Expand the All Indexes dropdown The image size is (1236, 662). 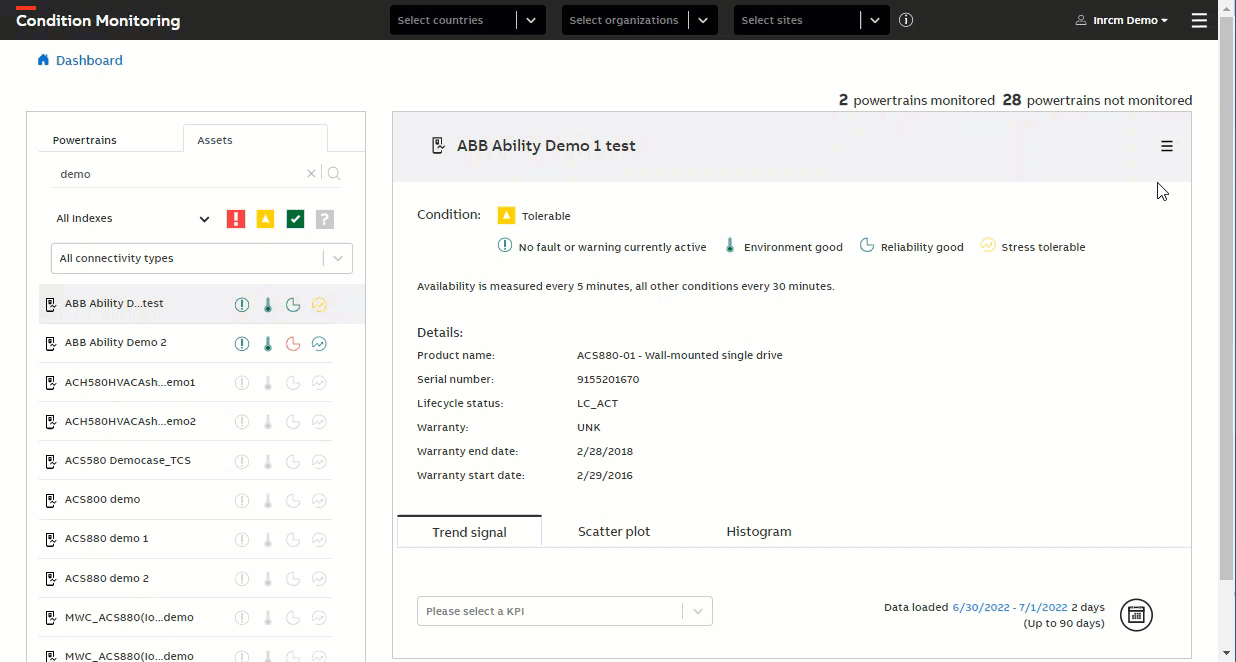point(133,219)
